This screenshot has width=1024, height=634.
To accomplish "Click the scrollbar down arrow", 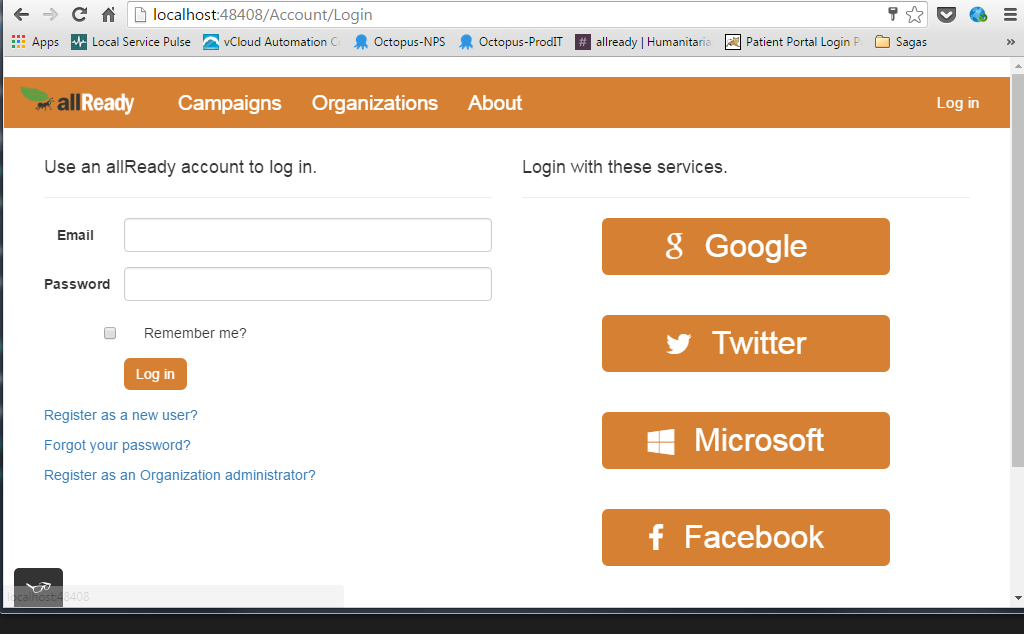I will [1017, 598].
